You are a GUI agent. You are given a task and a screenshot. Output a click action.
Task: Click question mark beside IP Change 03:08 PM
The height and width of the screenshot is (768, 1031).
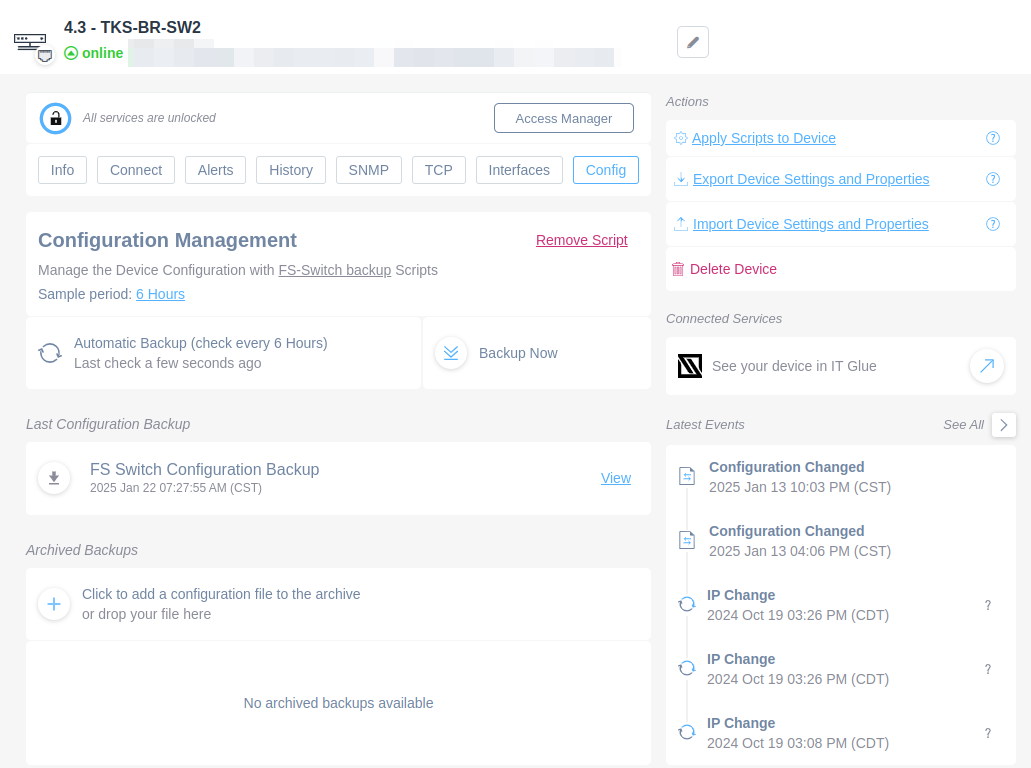click(x=988, y=733)
